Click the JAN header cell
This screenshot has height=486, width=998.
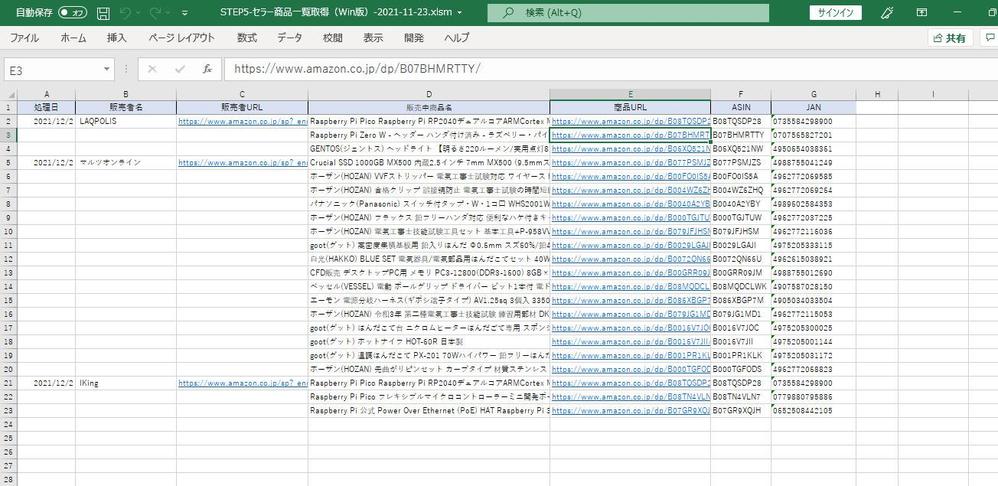coord(813,107)
